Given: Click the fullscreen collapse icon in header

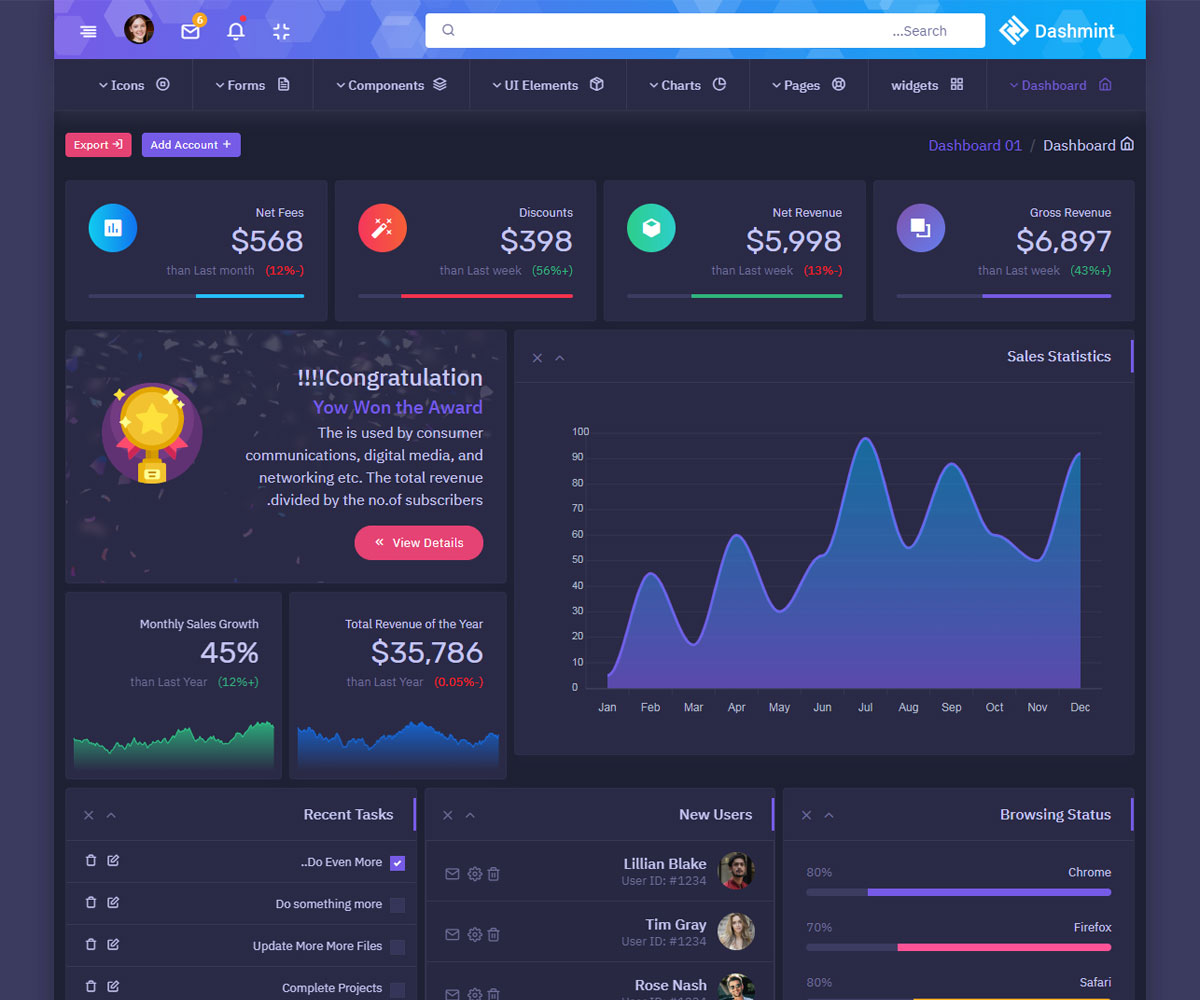Looking at the screenshot, I should pyautogui.click(x=281, y=31).
